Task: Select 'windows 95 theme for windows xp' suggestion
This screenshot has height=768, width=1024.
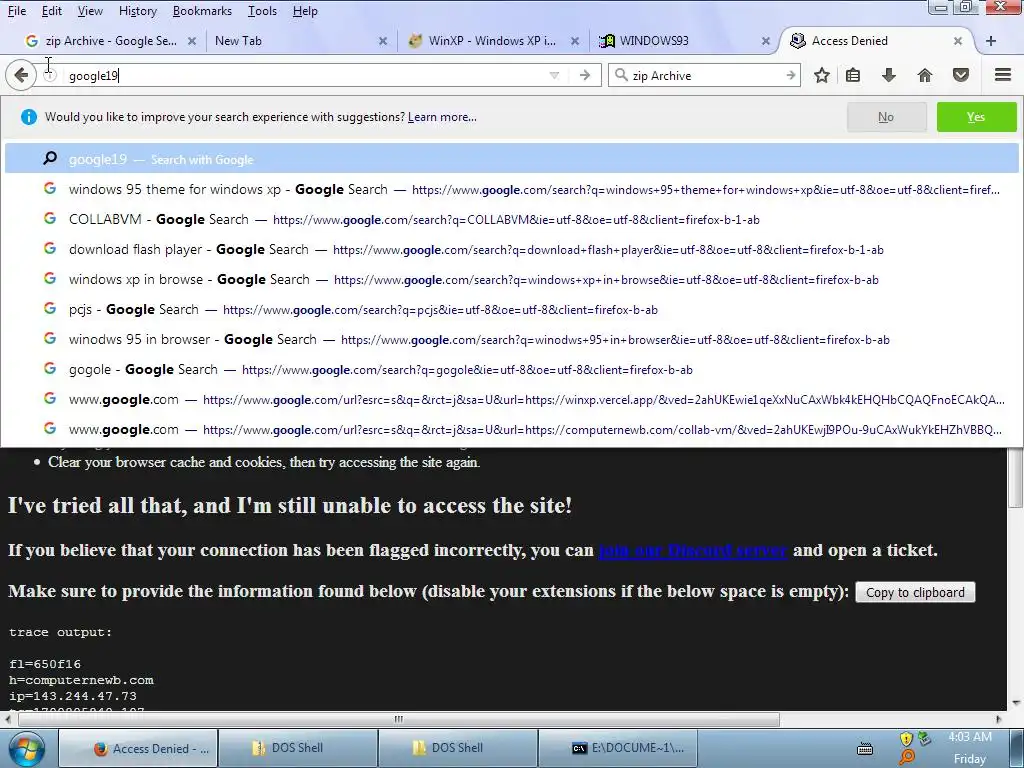Action: tap(511, 189)
